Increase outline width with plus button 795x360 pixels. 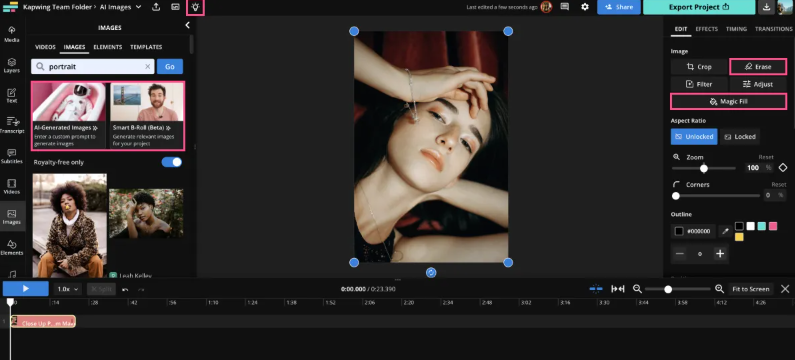point(720,254)
